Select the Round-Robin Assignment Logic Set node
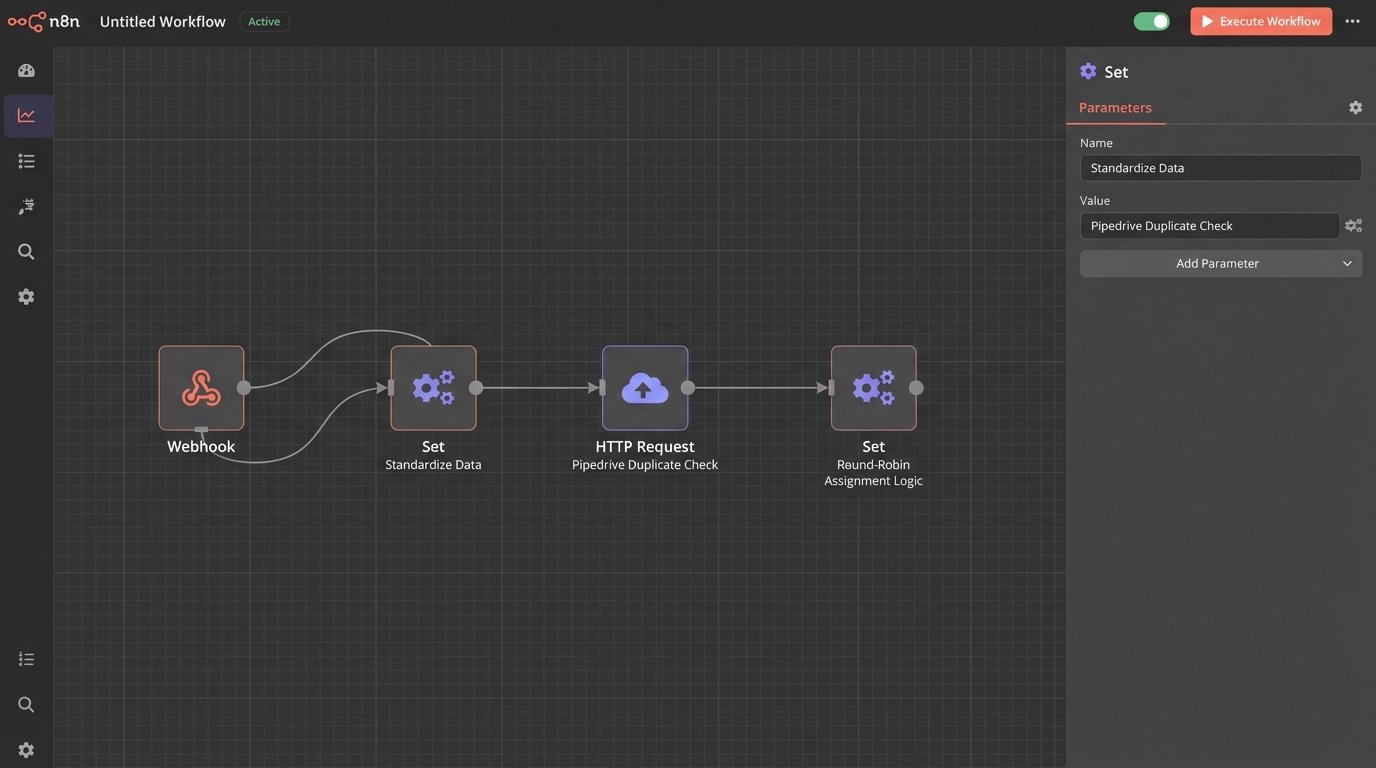This screenshot has height=768, width=1376. tap(873, 388)
